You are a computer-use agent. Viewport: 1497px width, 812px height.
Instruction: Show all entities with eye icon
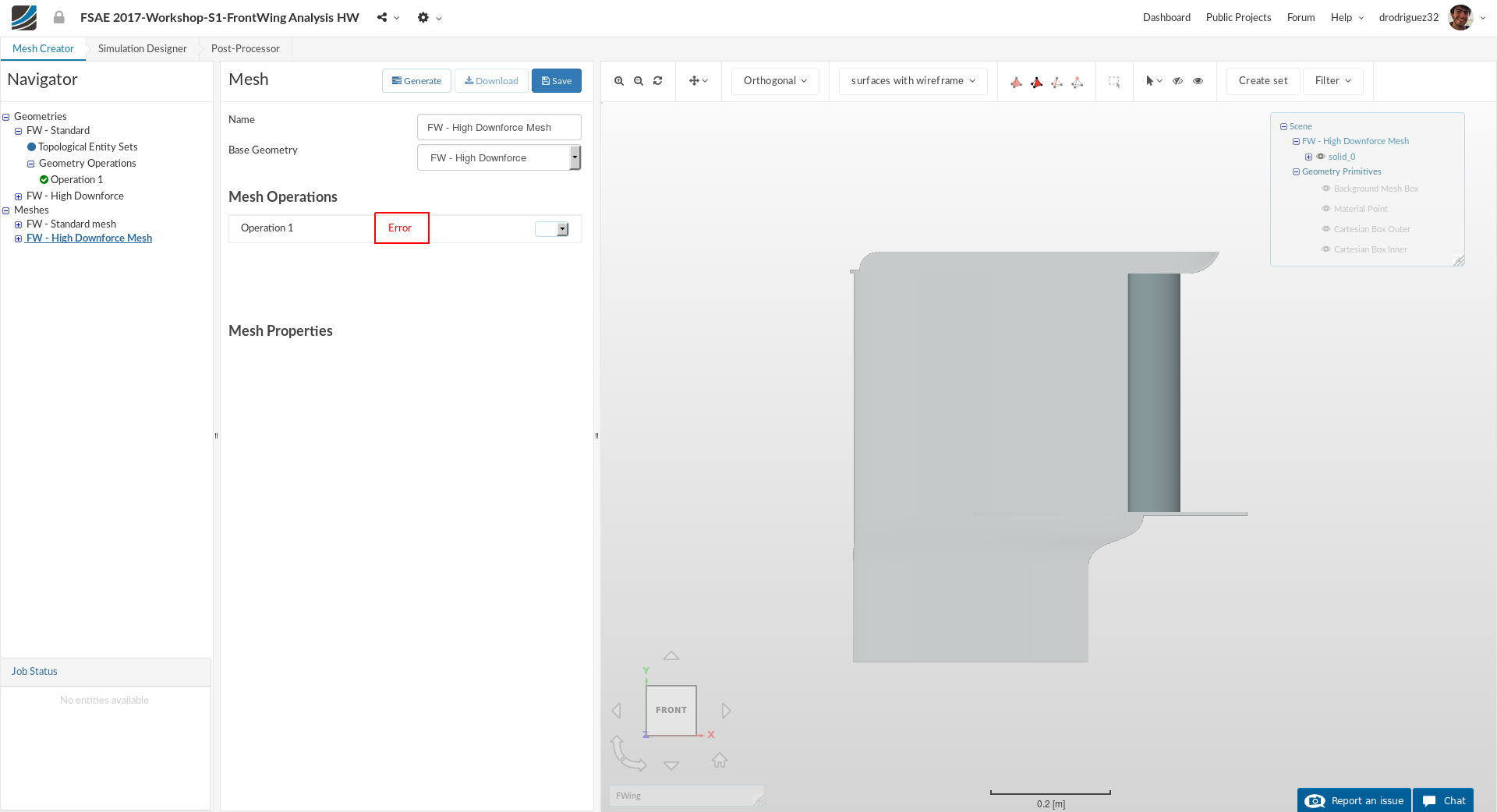coord(1198,81)
